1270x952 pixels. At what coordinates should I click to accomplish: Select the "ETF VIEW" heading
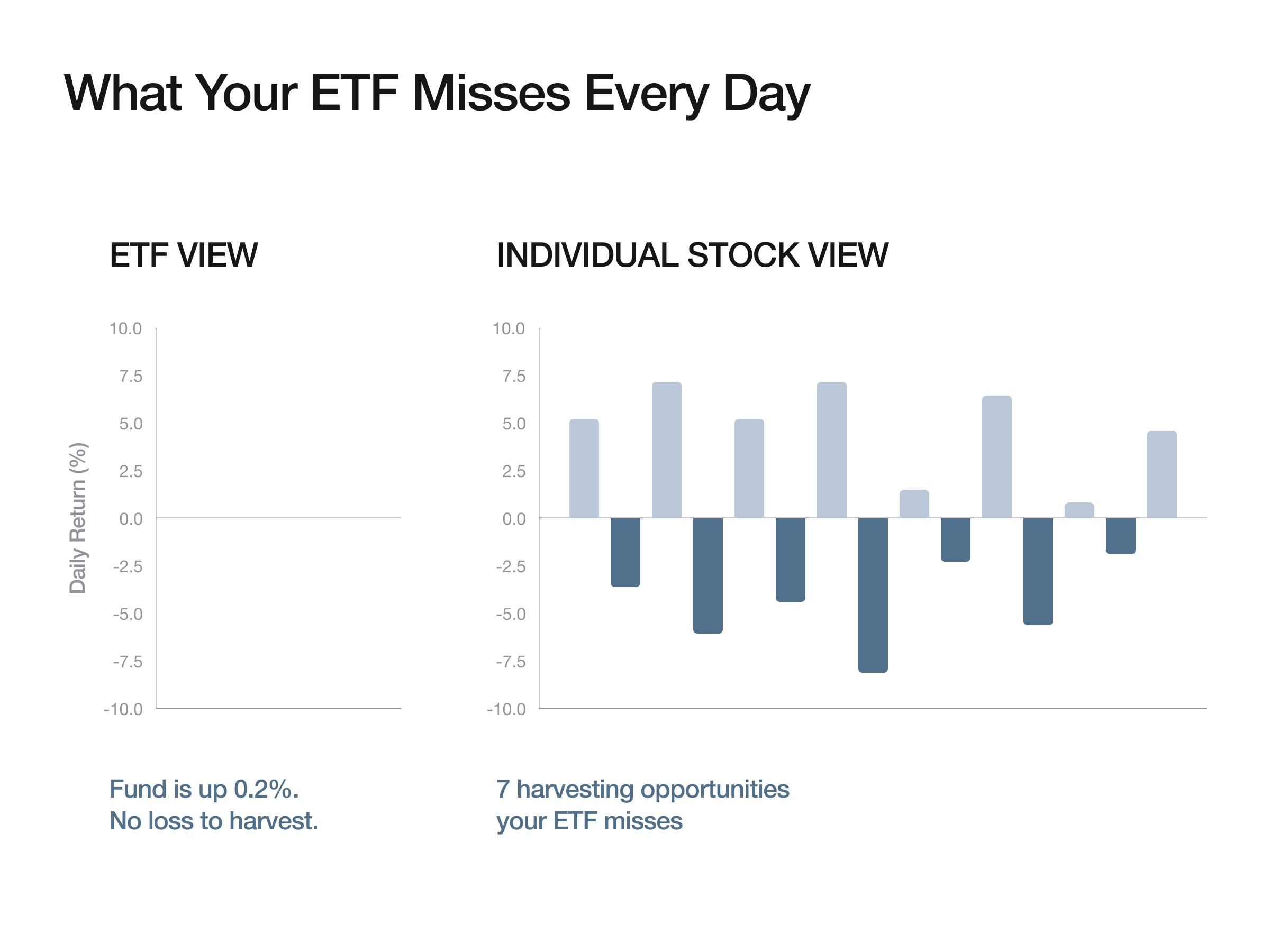[184, 255]
